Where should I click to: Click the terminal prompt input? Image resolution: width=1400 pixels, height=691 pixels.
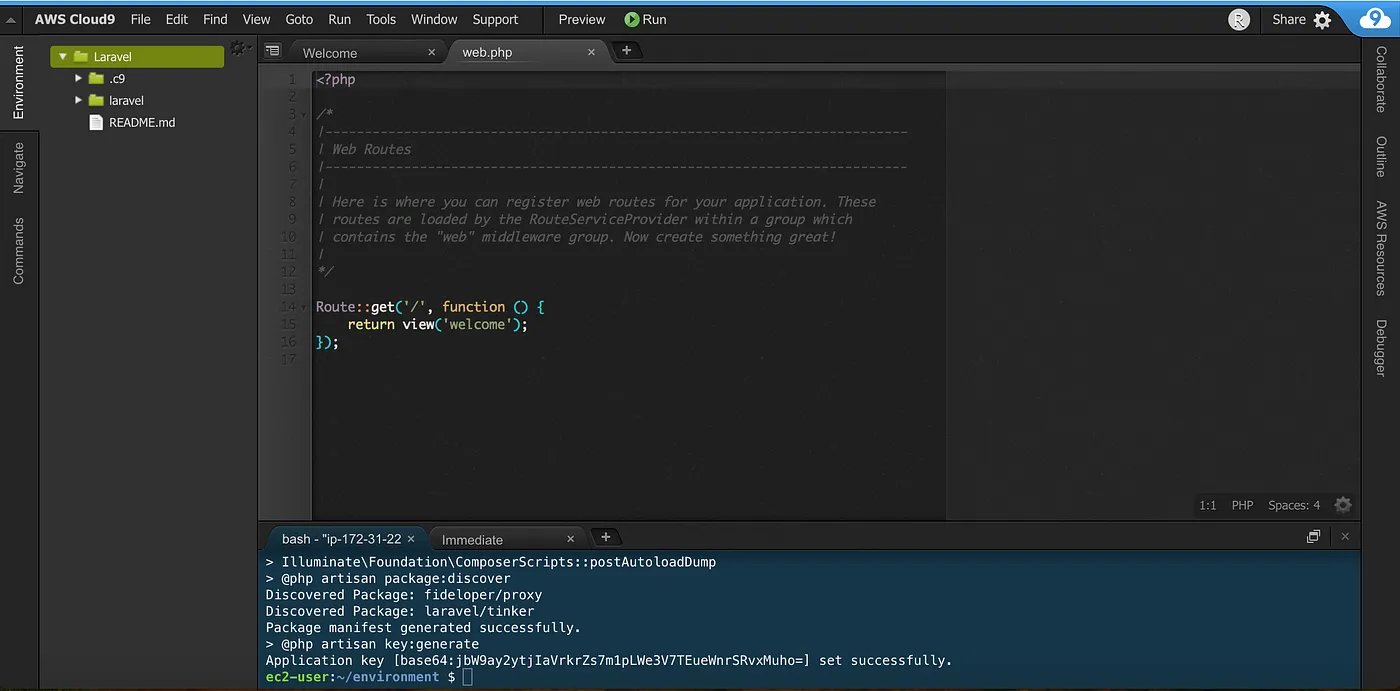click(468, 677)
